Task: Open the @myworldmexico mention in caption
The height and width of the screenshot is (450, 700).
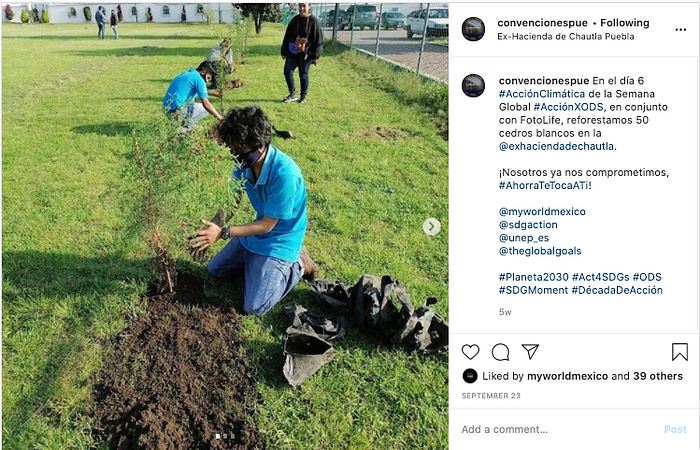Action: [542, 212]
